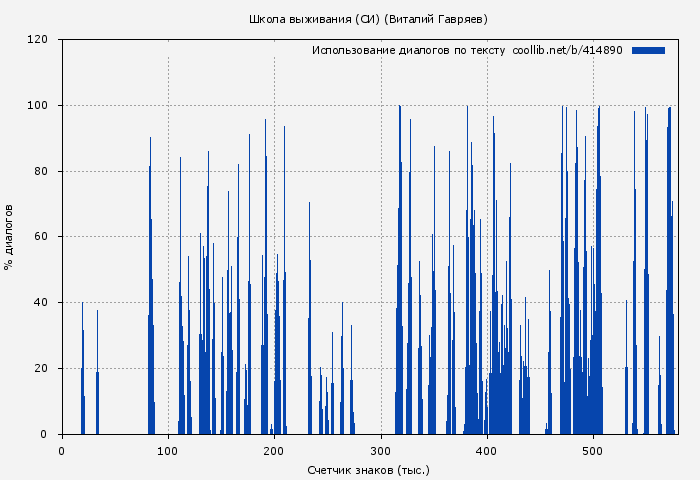Open the coollib.net/b/414890 legend text

click(567, 50)
